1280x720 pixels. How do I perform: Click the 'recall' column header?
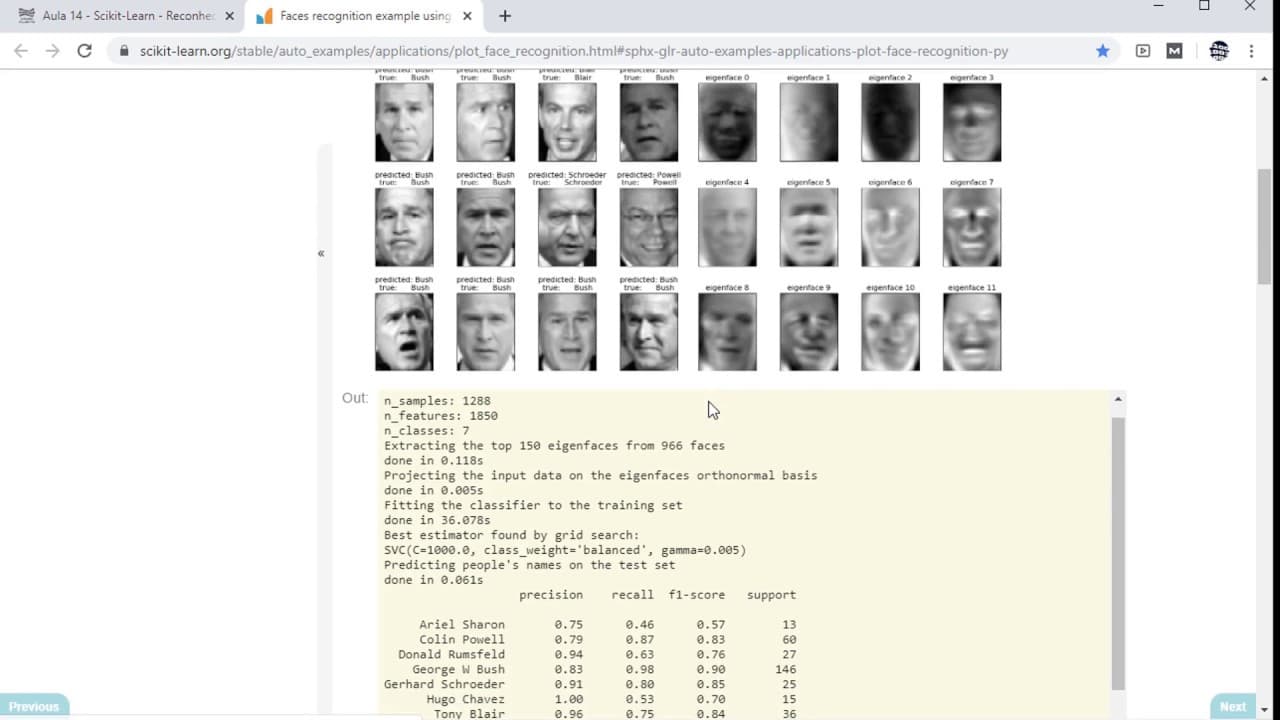[633, 595]
